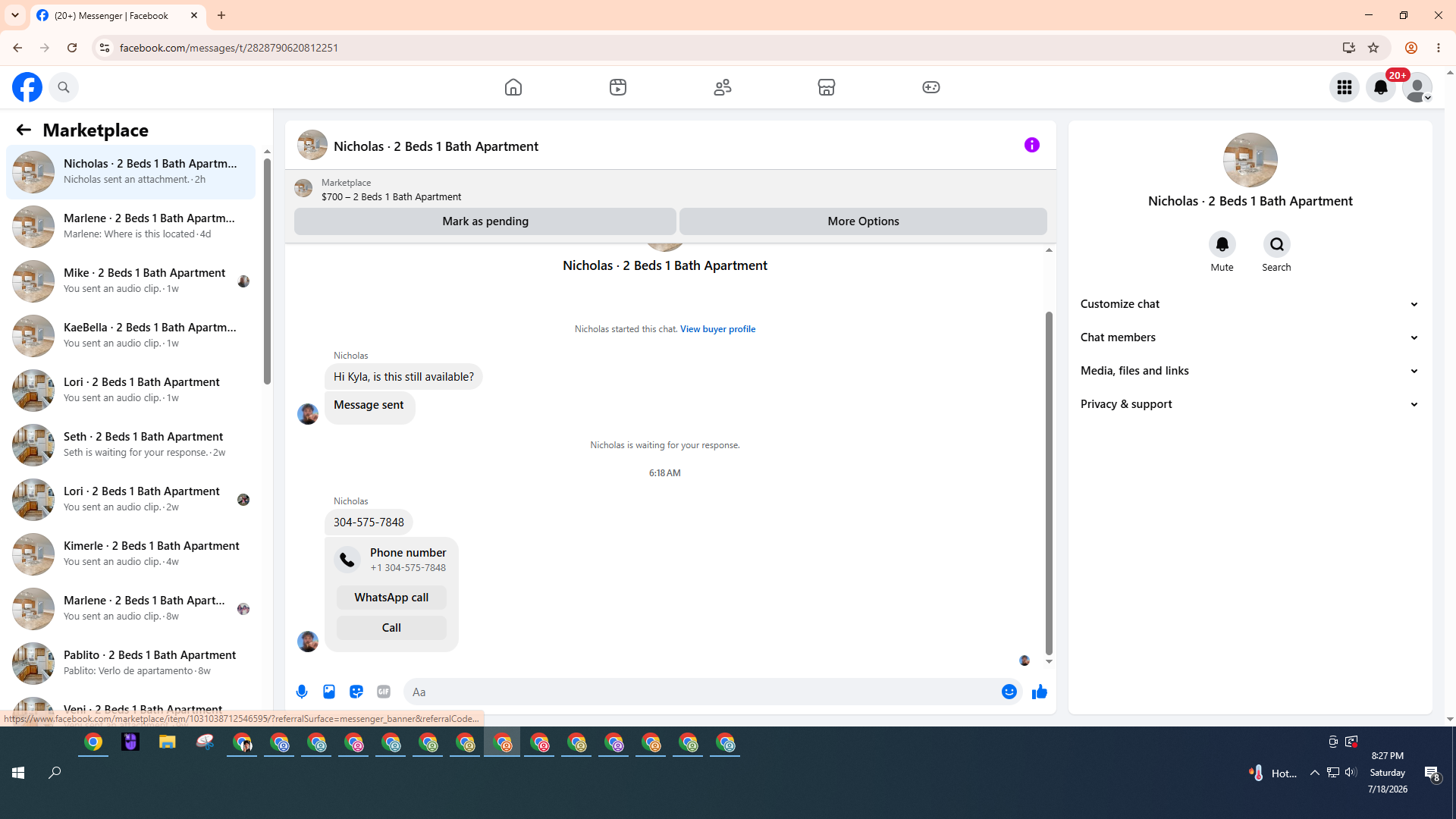View site information in the address bar
Screen dimensions: 1456x819
(105, 48)
